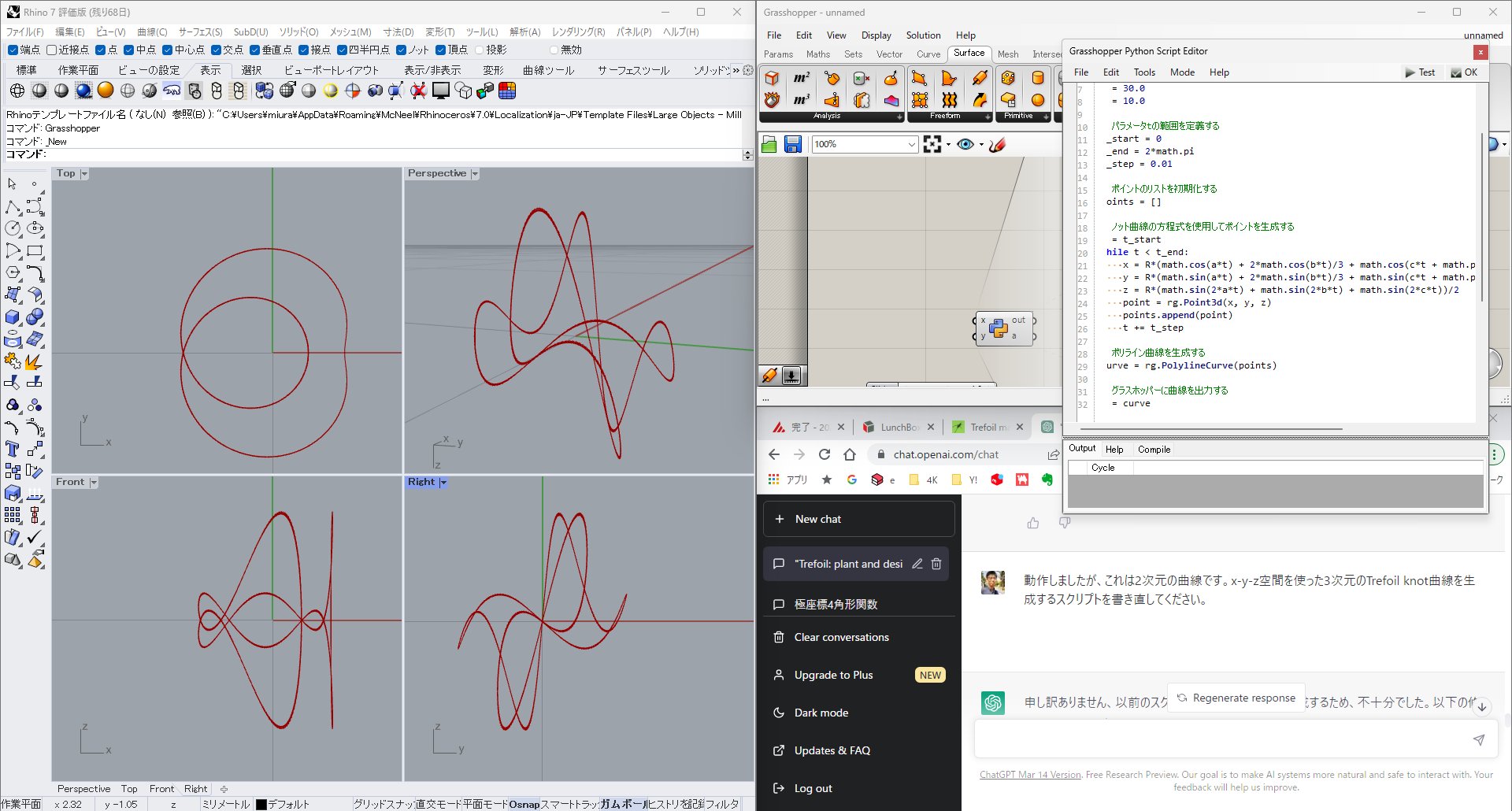Select the red sketch pen tool in Grasshopper canvas toolbar
Image resolution: width=1512 pixels, height=811 pixels.
click(x=997, y=145)
